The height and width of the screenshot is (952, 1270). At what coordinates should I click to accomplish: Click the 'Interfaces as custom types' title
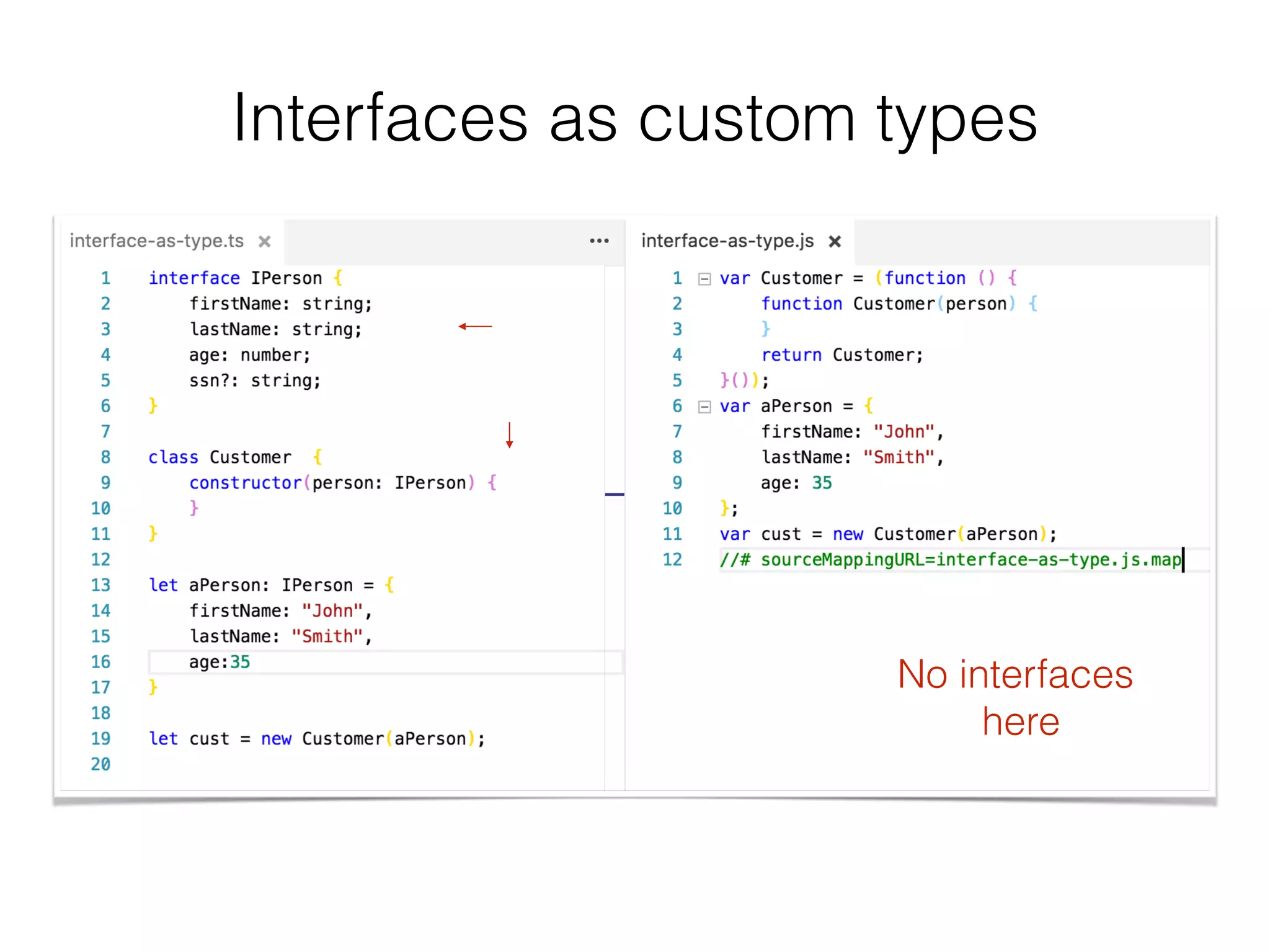click(x=635, y=118)
